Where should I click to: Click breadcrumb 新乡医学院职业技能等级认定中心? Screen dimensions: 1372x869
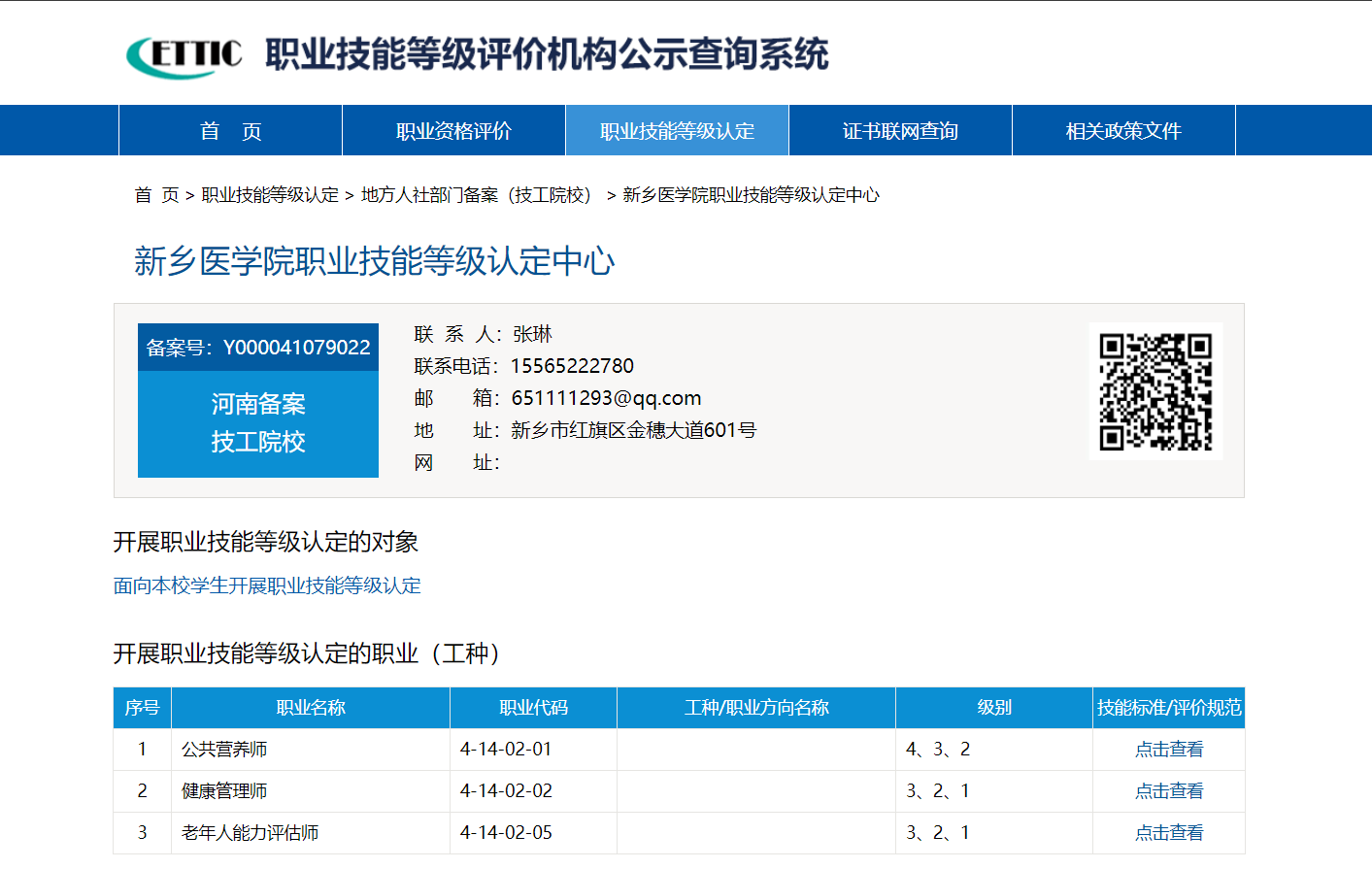[x=751, y=195]
